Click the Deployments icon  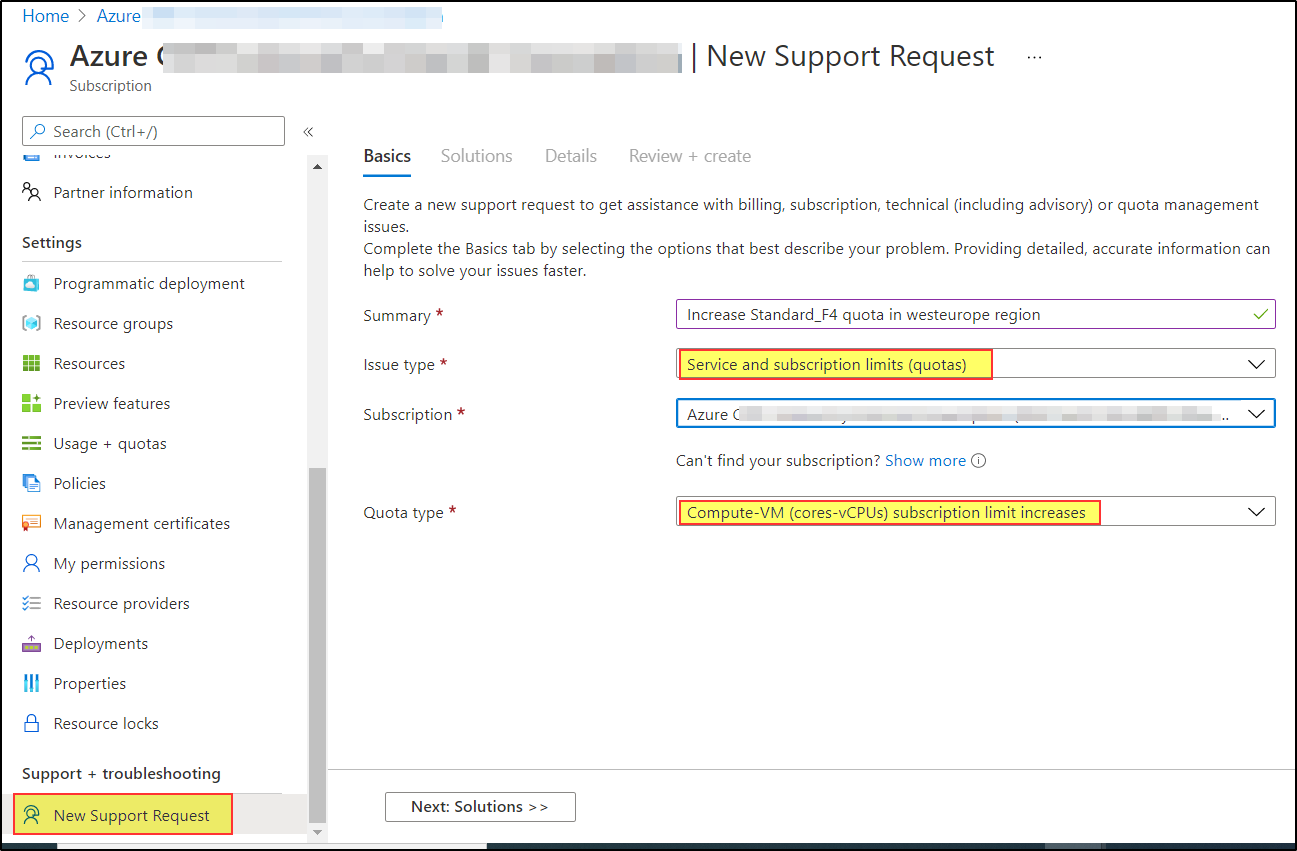(33, 643)
